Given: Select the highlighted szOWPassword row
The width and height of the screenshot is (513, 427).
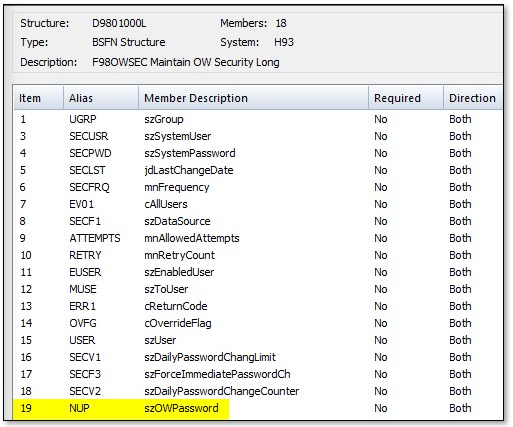Looking at the screenshot, I should coord(258,408).
